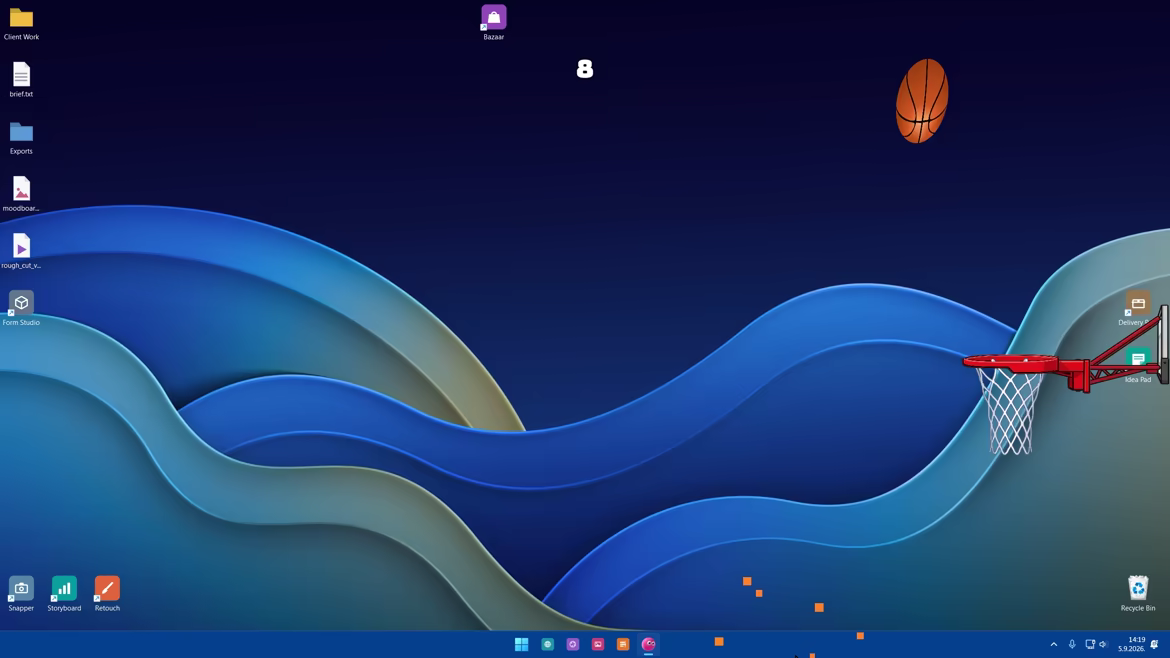Open the brief.txt file
Image resolution: width=1170 pixels, height=658 pixels.
click(21, 81)
